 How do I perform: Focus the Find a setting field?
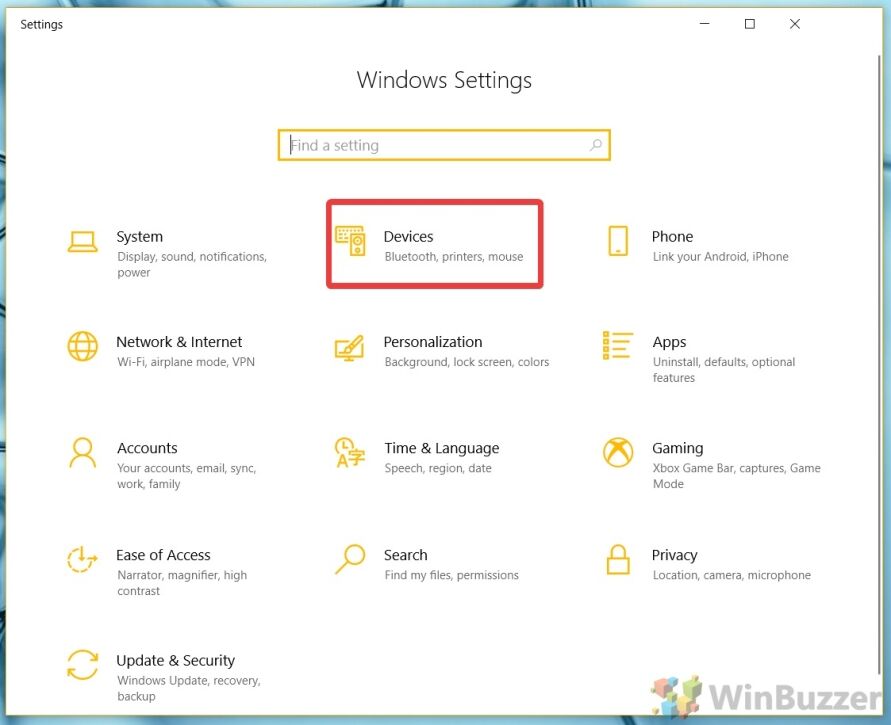point(444,145)
